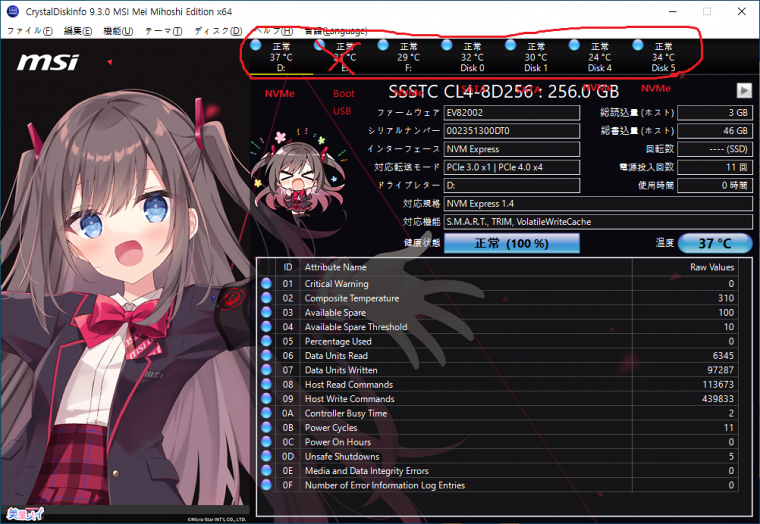The width and height of the screenshot is (760, 524).
Task: Click the chibi Mei Mihoshi character image
Action: [x=299, y=175]
